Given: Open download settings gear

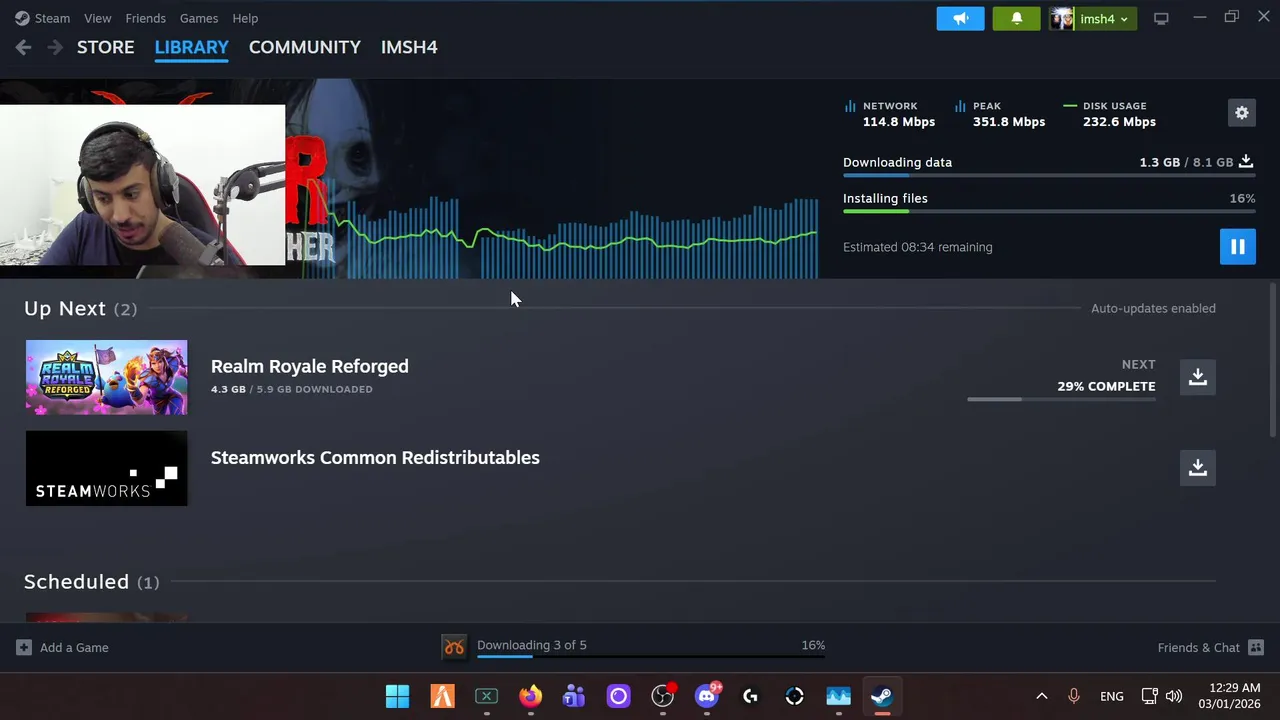Looking at the screenshot, I should pyautogui.click(x=1242, y=112).
